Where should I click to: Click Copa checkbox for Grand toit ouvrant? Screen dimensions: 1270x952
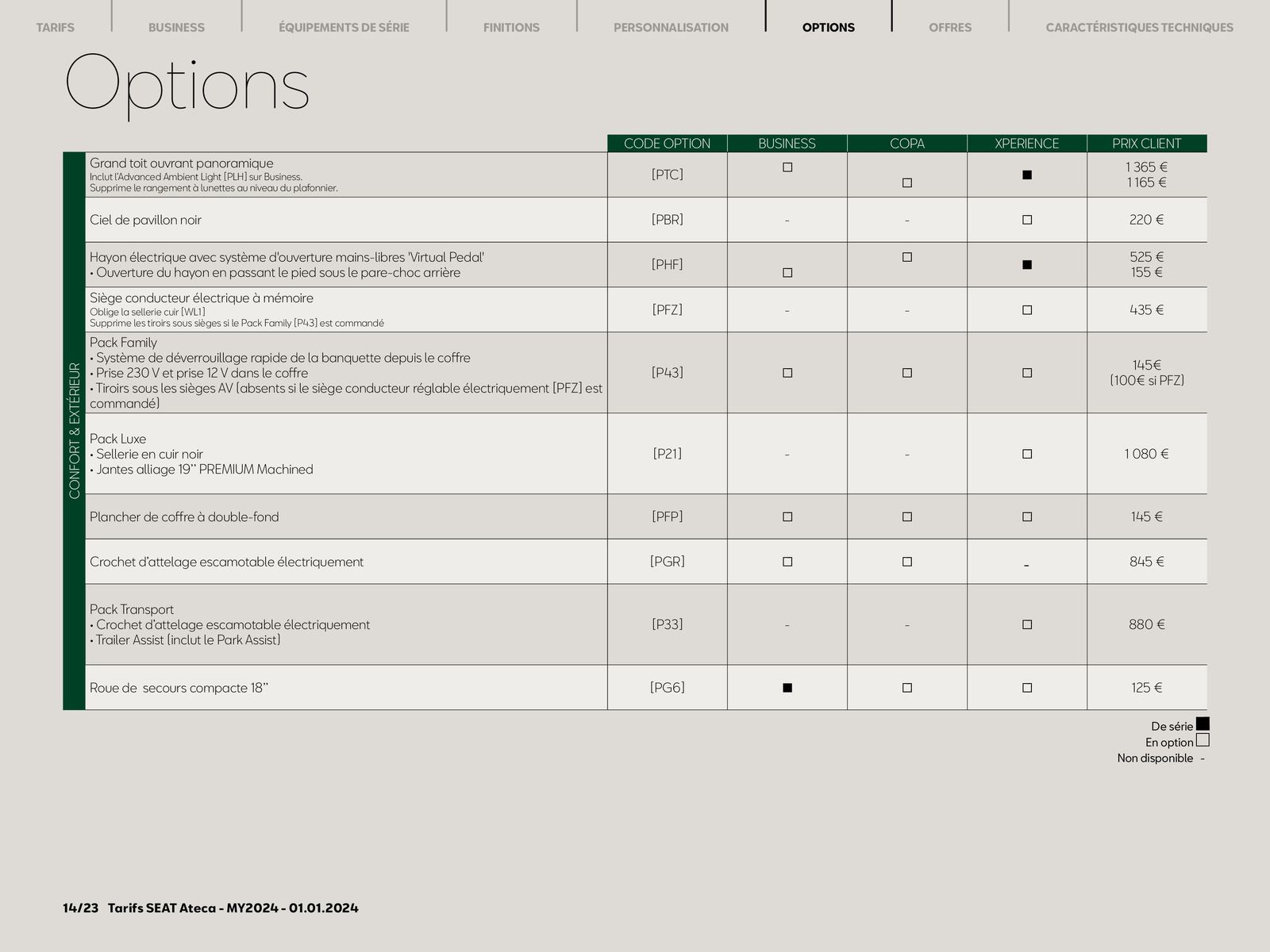pyautogui.click(x=907, y=182)
